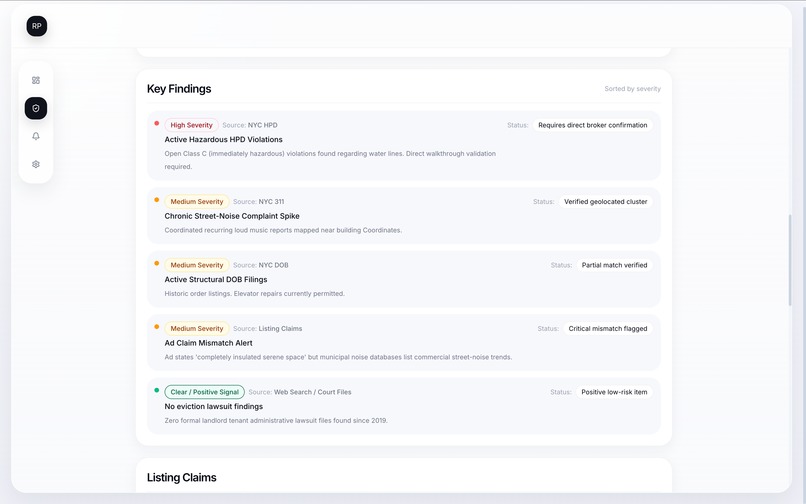
Task: Click the red severity dot on HPD finding
Action: [157, 123]
